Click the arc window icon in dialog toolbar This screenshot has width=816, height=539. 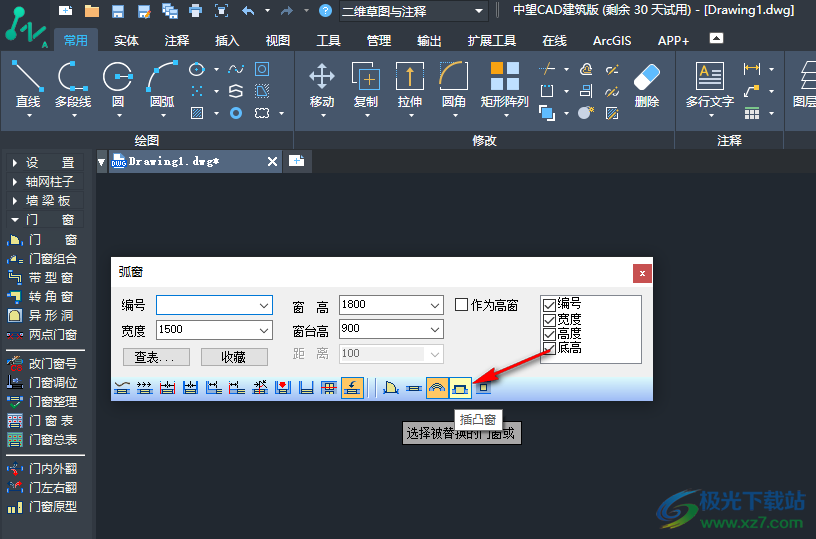pyautogui.click(x=437, y=388)
